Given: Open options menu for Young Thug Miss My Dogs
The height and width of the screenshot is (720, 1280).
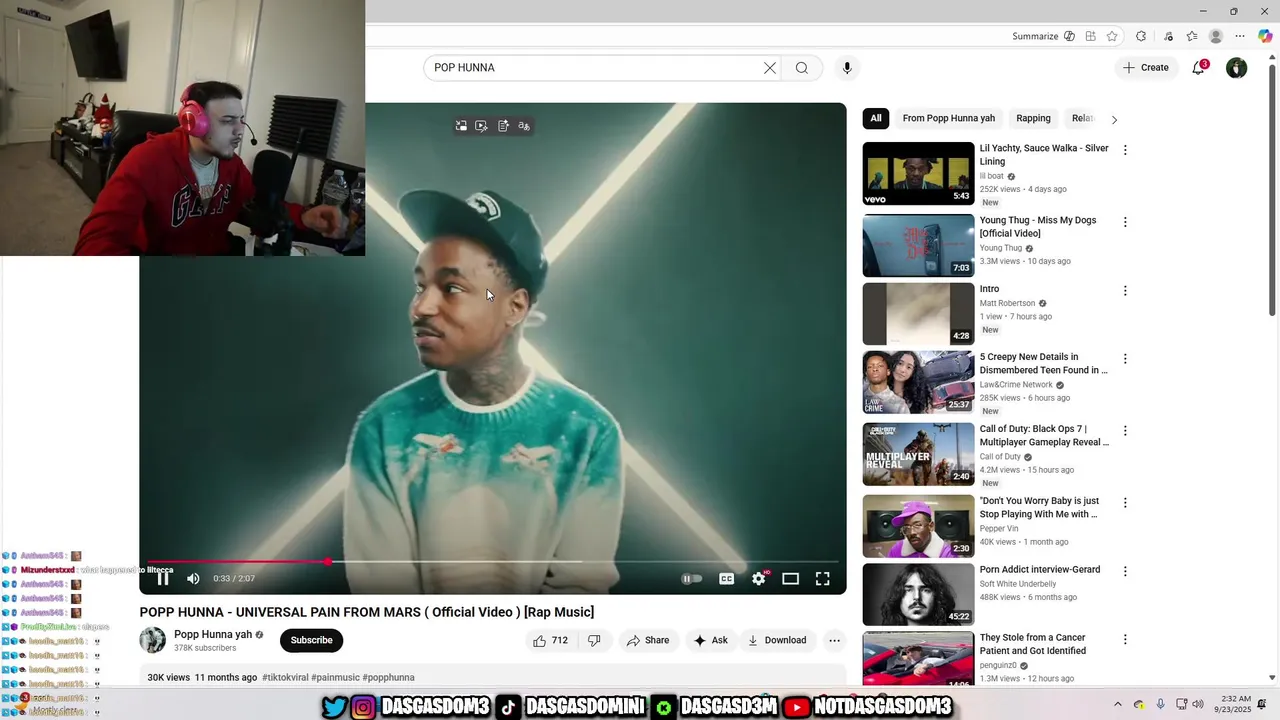Looking at the screenshot, I should 1125,222.
